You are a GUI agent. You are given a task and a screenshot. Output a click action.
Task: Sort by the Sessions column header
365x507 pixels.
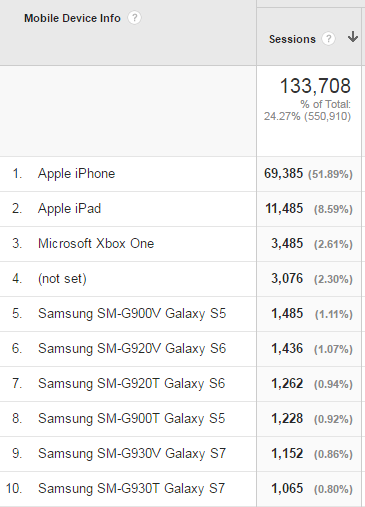[292, 39]
